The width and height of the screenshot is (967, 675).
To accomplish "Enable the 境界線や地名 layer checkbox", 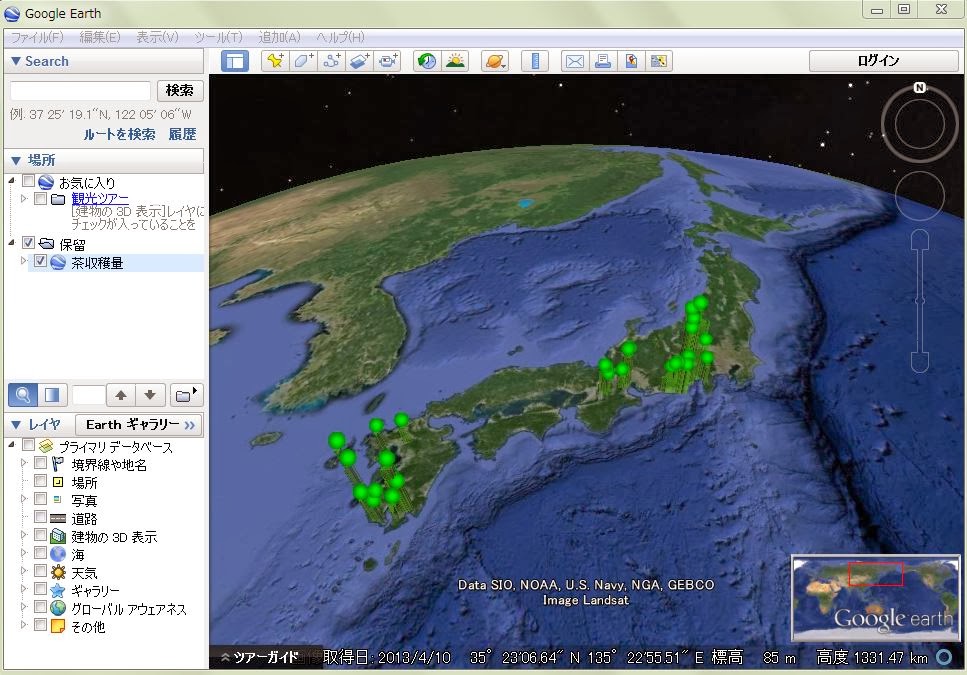I will tap(41, 462).
